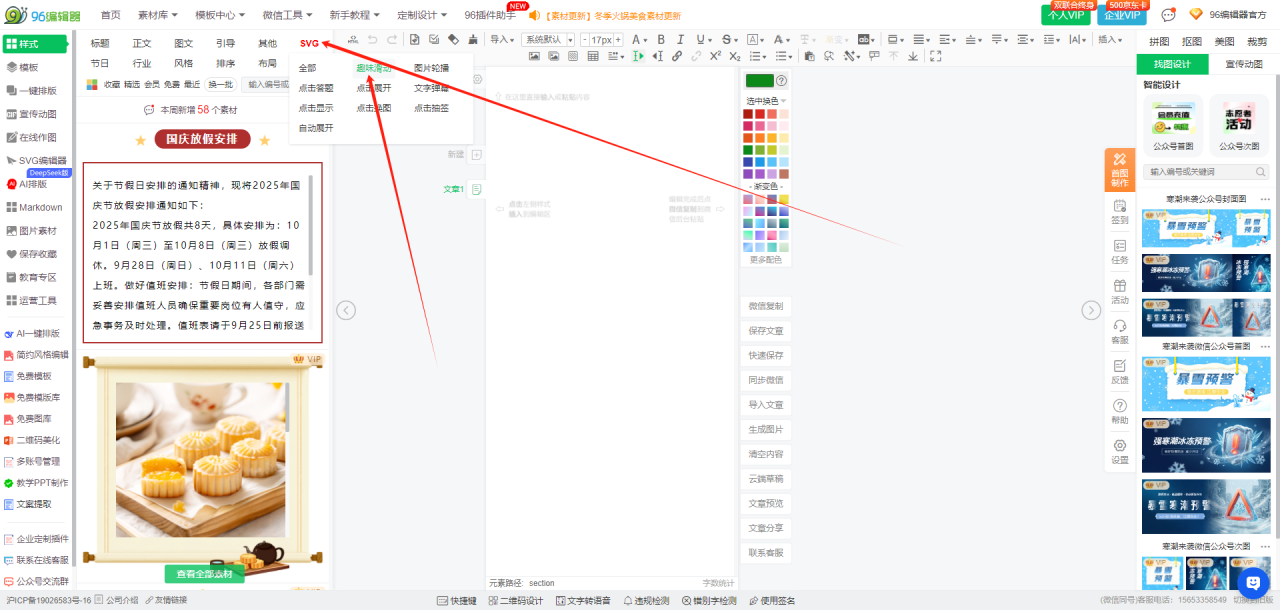Viewport: 1280px width, 610px height.
Task: Select 趣味滑动 in SVG submenu
Action: point(374,68)
